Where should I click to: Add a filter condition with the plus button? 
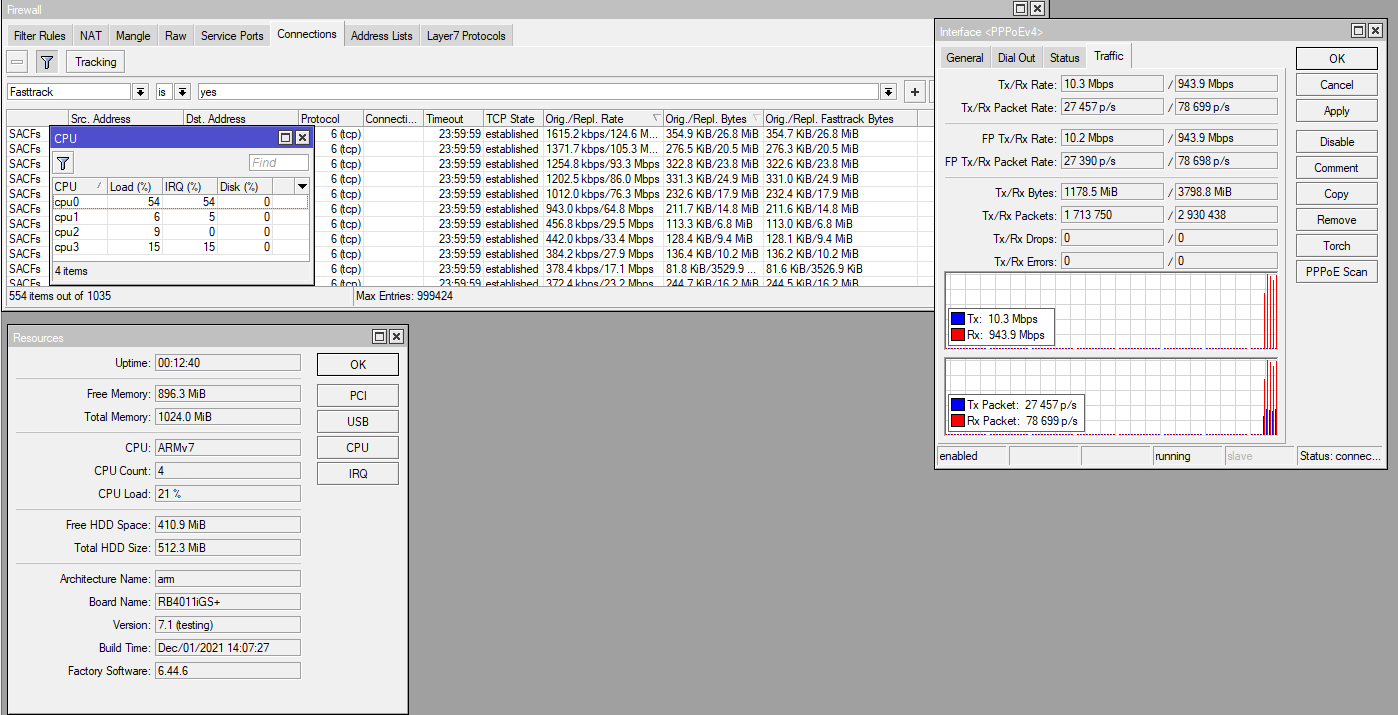coord(914,92)
